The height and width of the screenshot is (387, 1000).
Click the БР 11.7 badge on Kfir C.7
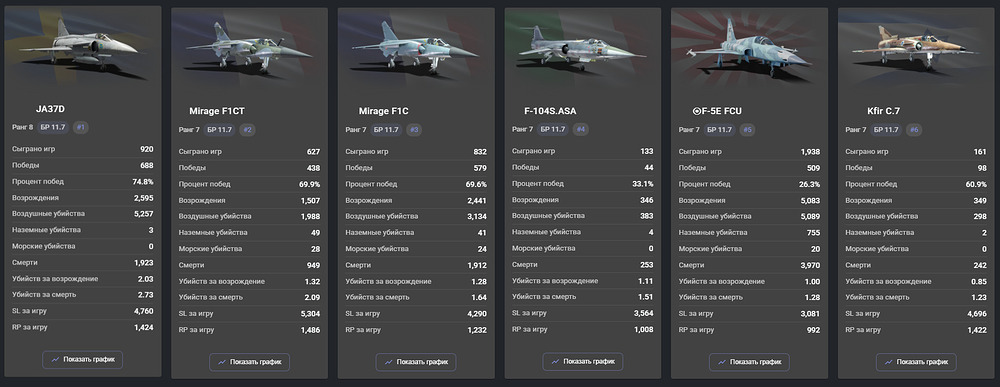coord(886,130)
